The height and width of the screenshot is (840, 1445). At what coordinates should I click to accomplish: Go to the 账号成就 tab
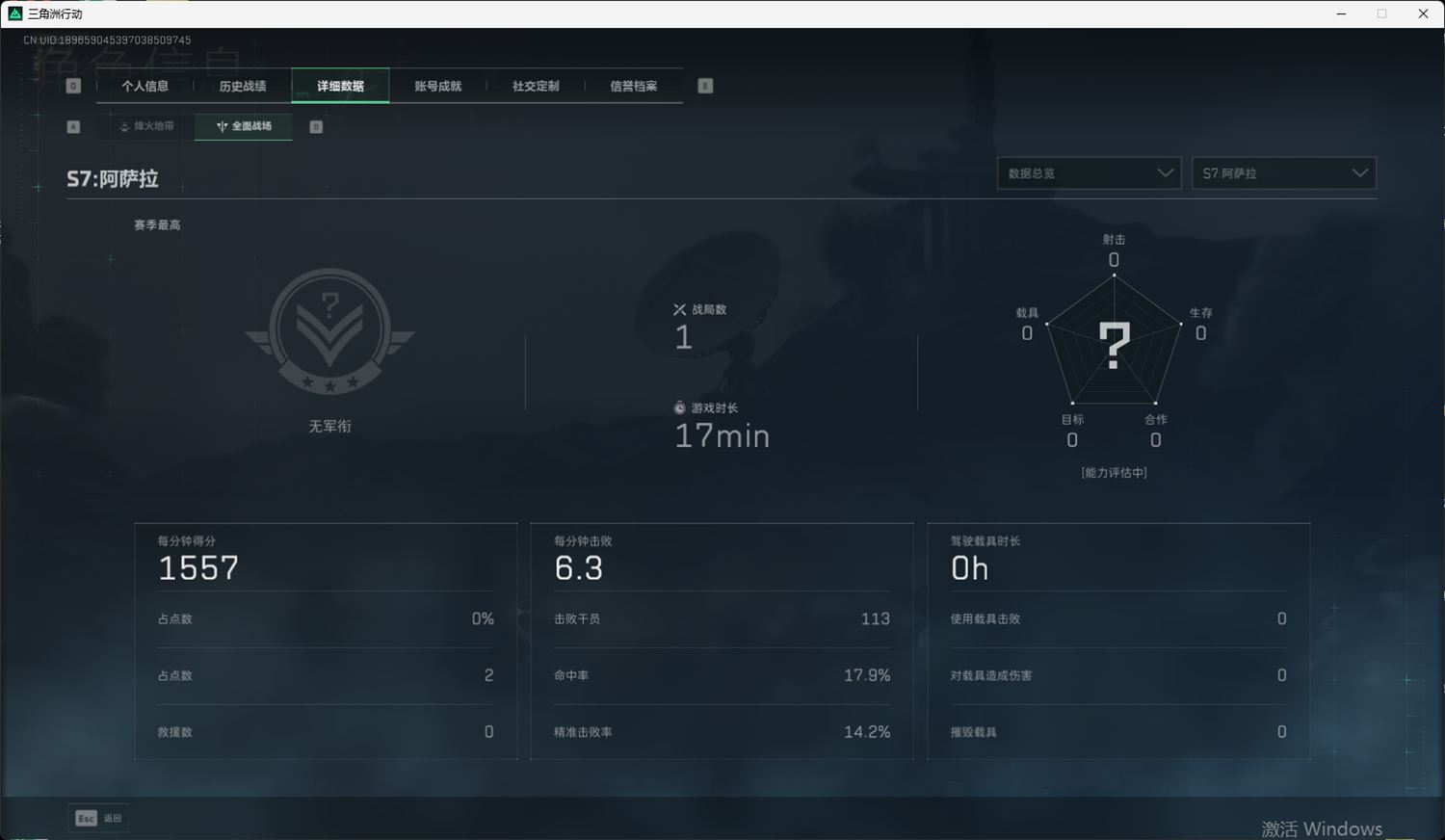point(438,86)
